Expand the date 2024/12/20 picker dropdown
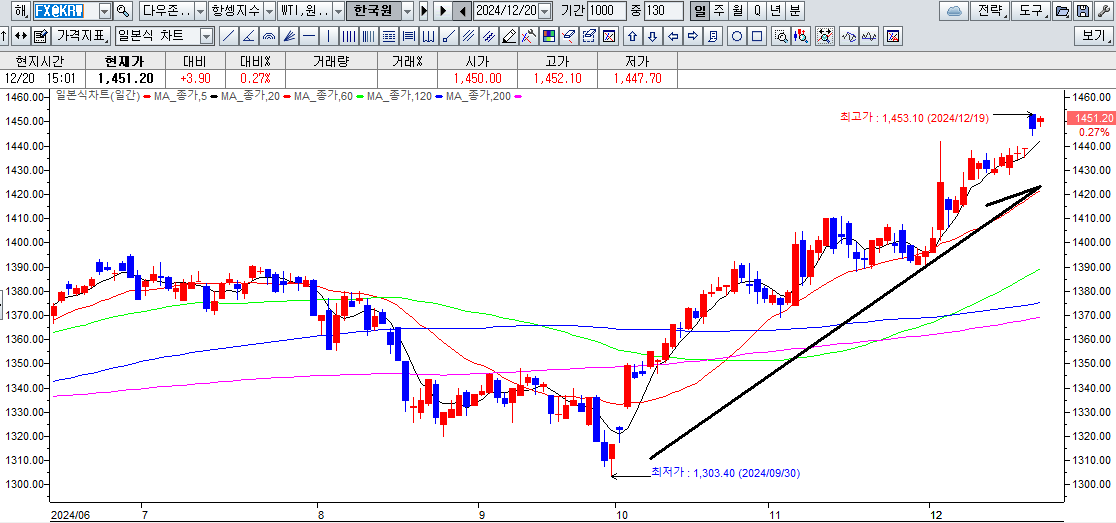Screen dimensions: 1116x523 point(544,11)
